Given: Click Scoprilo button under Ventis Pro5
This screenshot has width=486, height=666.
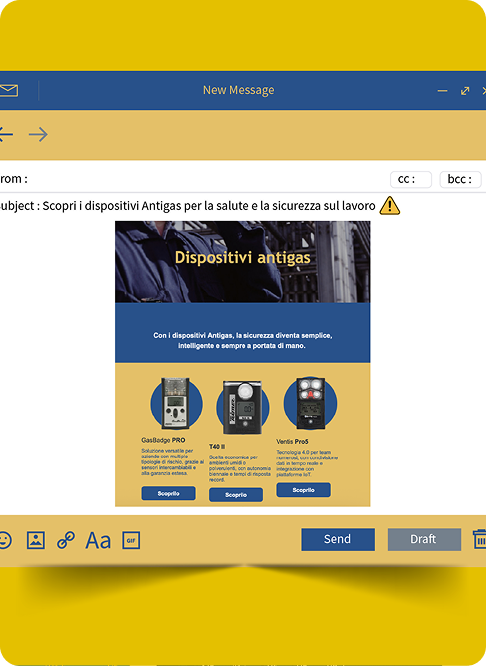Looking at the screenshot, I should [303, 490].
